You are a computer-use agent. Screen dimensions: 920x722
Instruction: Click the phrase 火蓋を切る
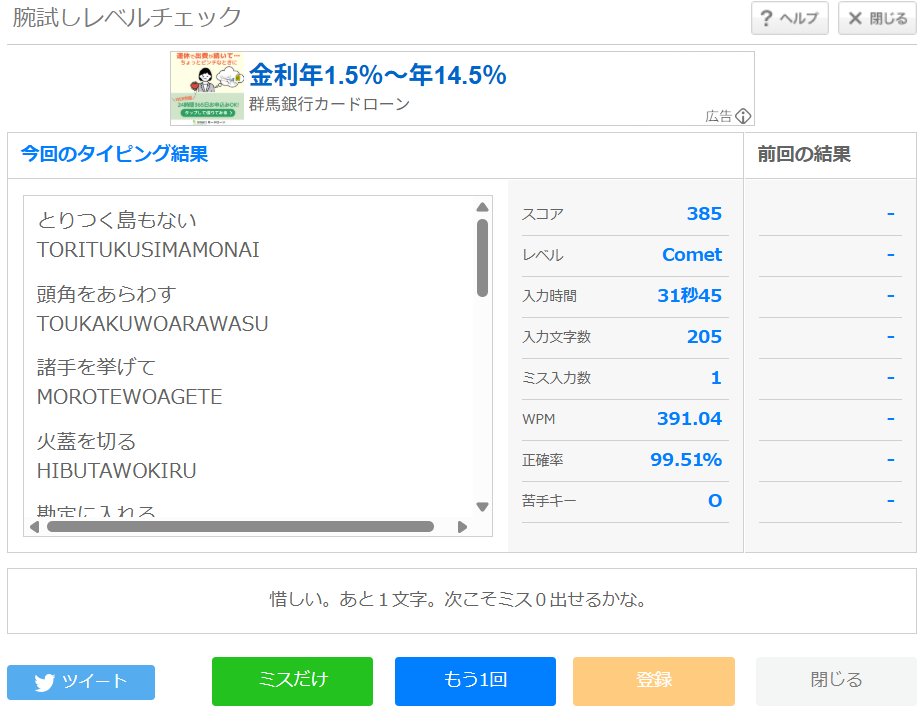click(x=86, y=441)
